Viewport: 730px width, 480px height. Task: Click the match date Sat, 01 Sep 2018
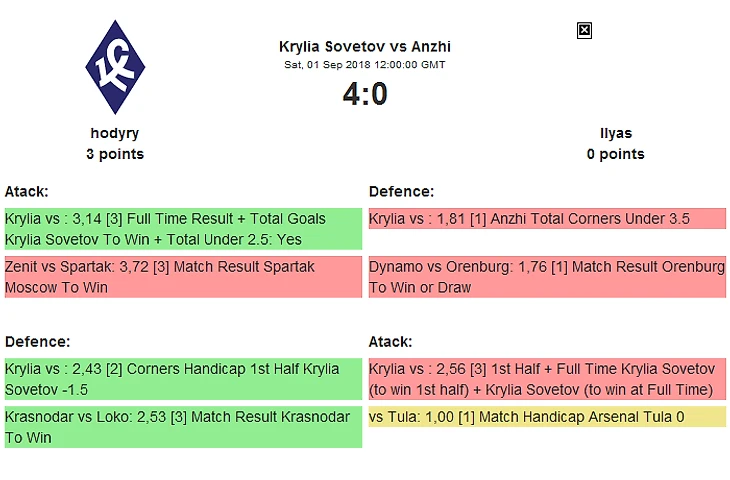tap(365, 65)
